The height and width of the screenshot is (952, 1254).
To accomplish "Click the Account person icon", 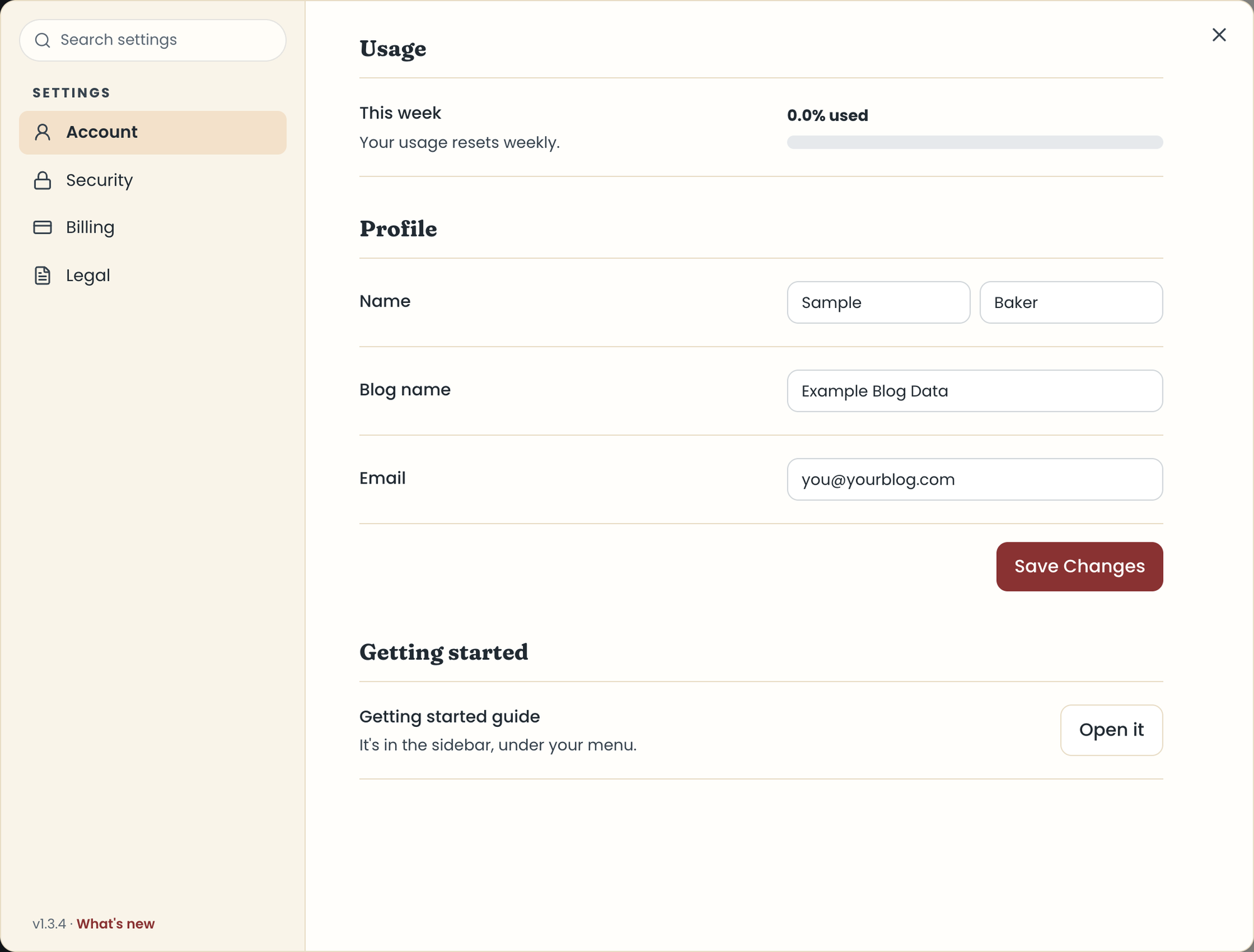I will click(x=43, y=132).
